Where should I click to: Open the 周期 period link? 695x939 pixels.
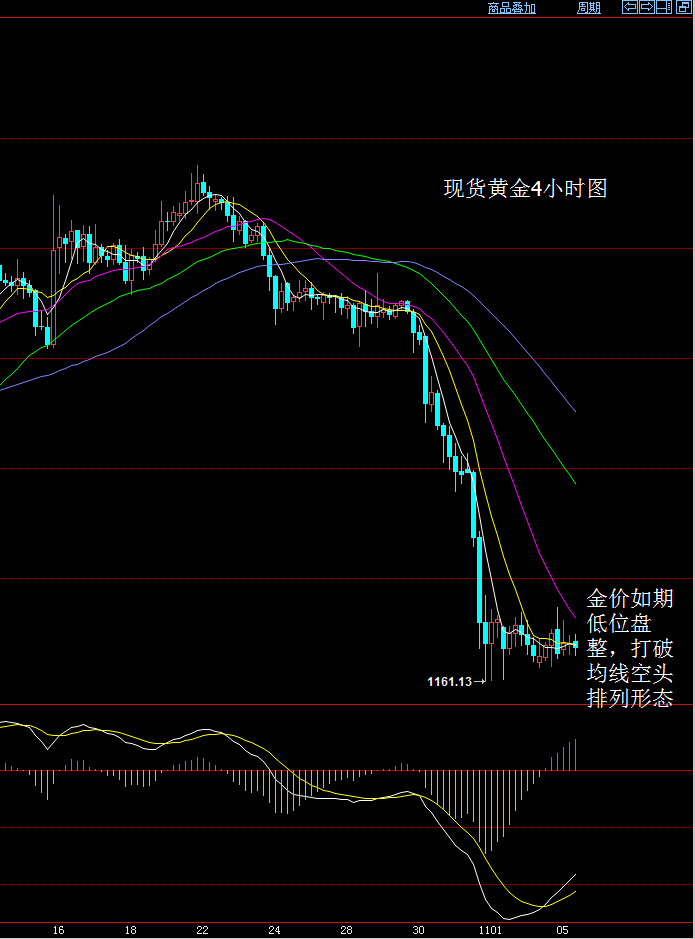pyautogui.click(x=588, y=8)
